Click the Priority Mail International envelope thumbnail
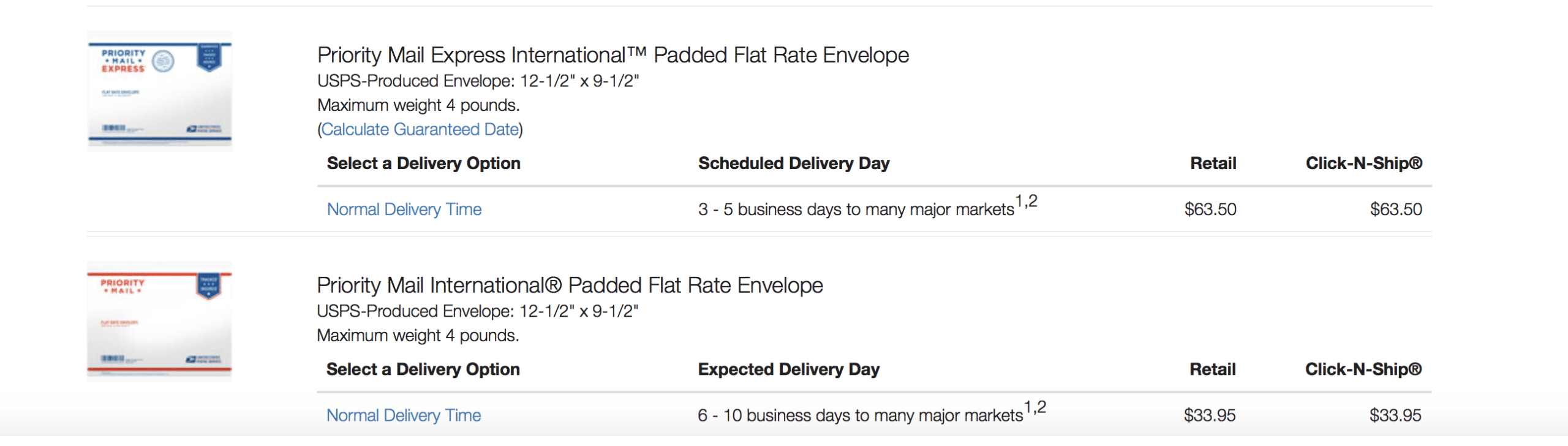 [x=159, y=322]
